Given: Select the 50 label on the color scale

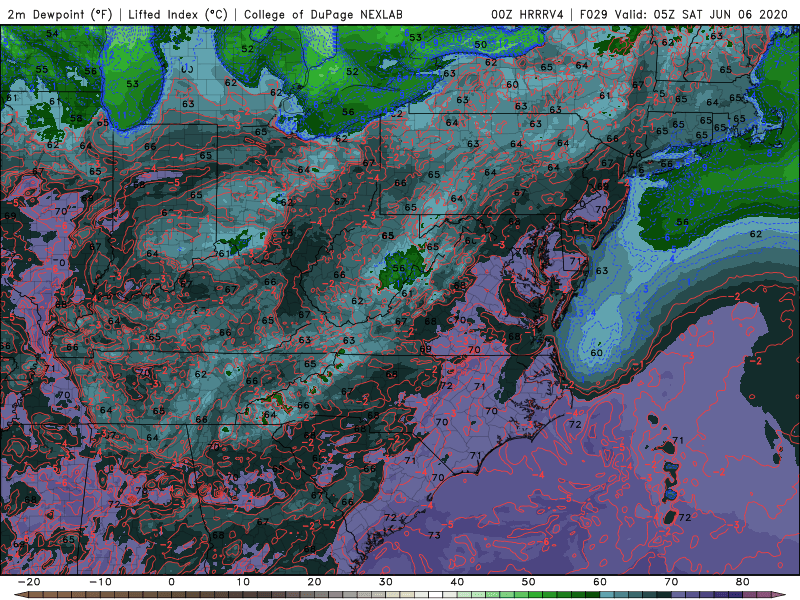Looking at the screenshot, I should pyautogui.click(x=529, y=582).
